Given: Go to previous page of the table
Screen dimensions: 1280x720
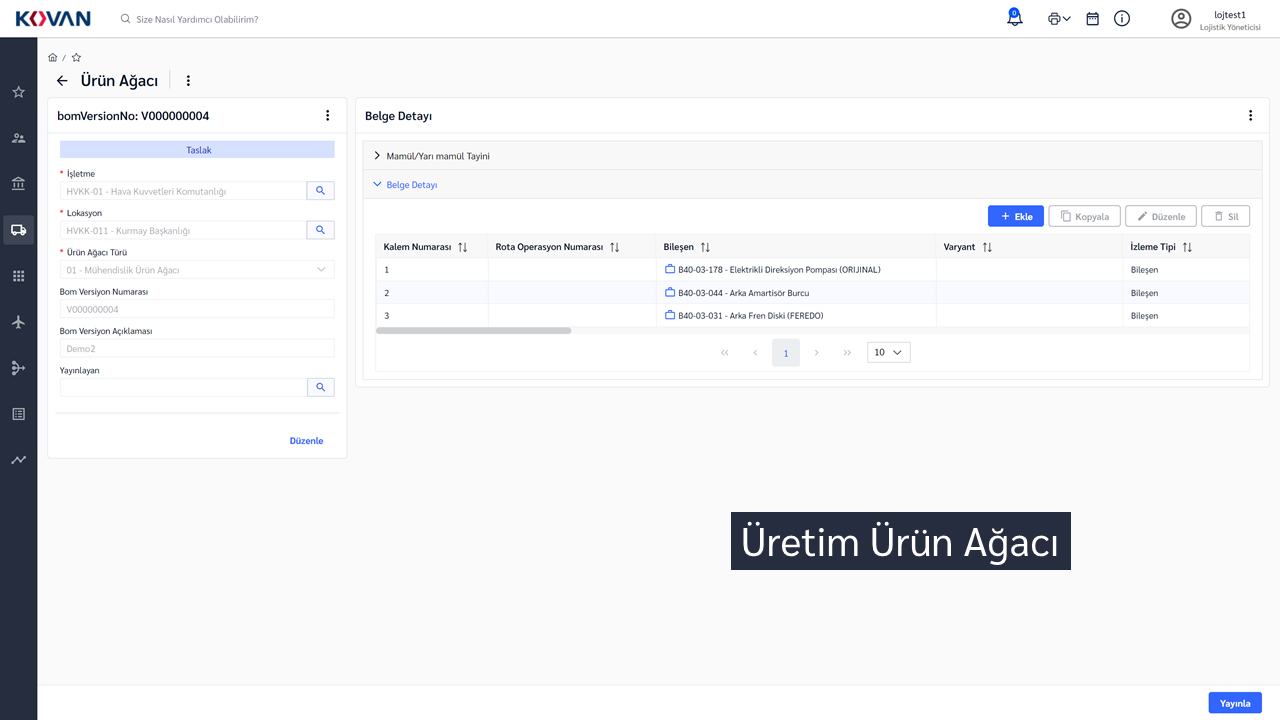Looking at the screenshot, I should coord(755,352).
